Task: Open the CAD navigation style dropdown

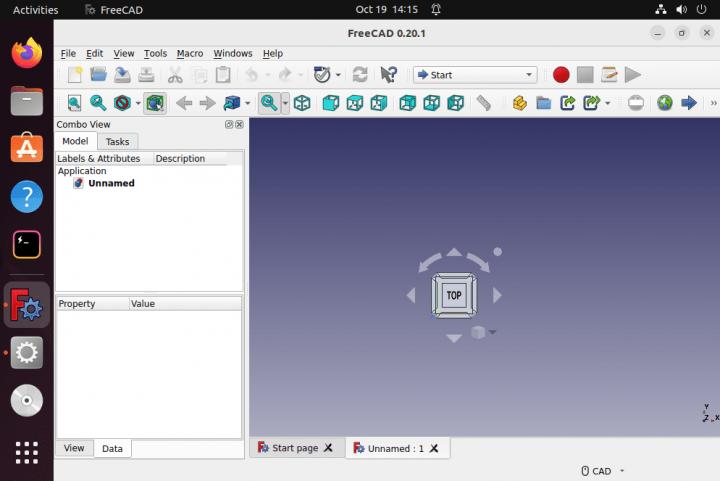Action: click(x=602, y=471)
